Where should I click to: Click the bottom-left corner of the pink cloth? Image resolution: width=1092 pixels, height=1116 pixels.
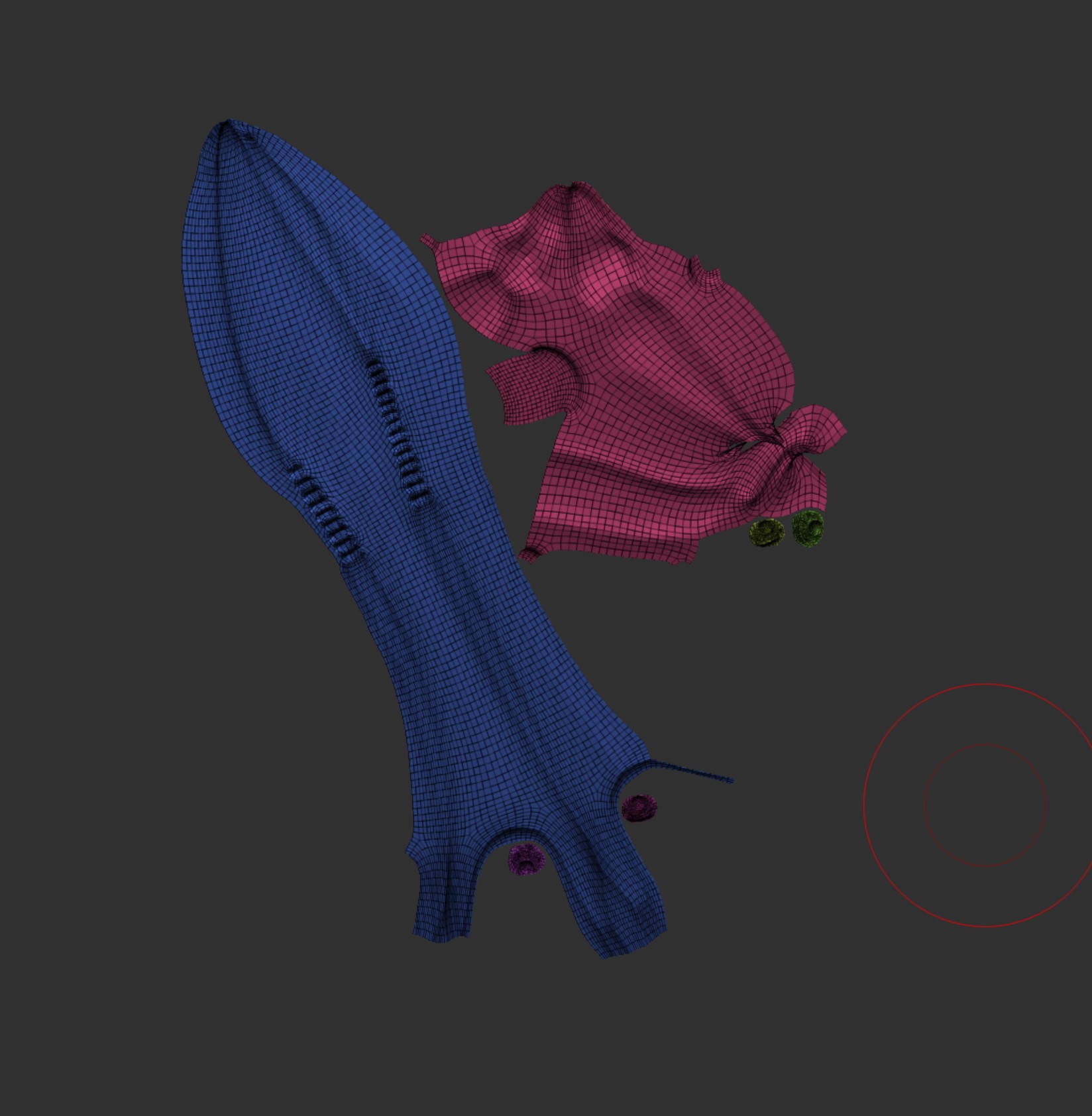point(529,553)
